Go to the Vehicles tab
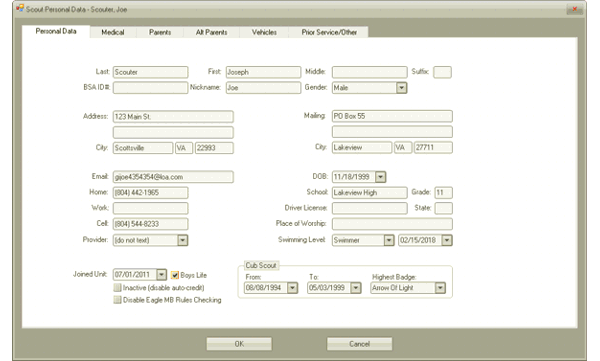The image size is (600, 361). coord(264,32)
